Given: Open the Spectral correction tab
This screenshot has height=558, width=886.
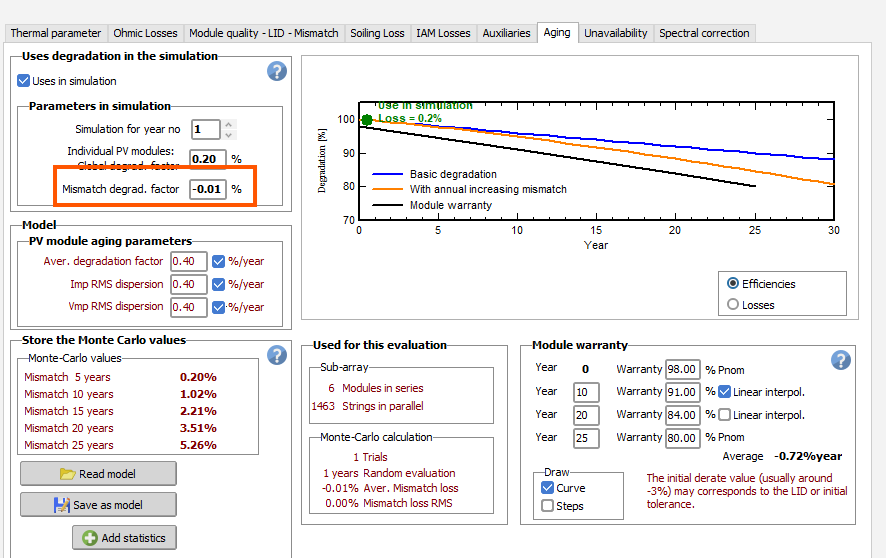Looking at the screenshot, I should [x=704, y=33].
